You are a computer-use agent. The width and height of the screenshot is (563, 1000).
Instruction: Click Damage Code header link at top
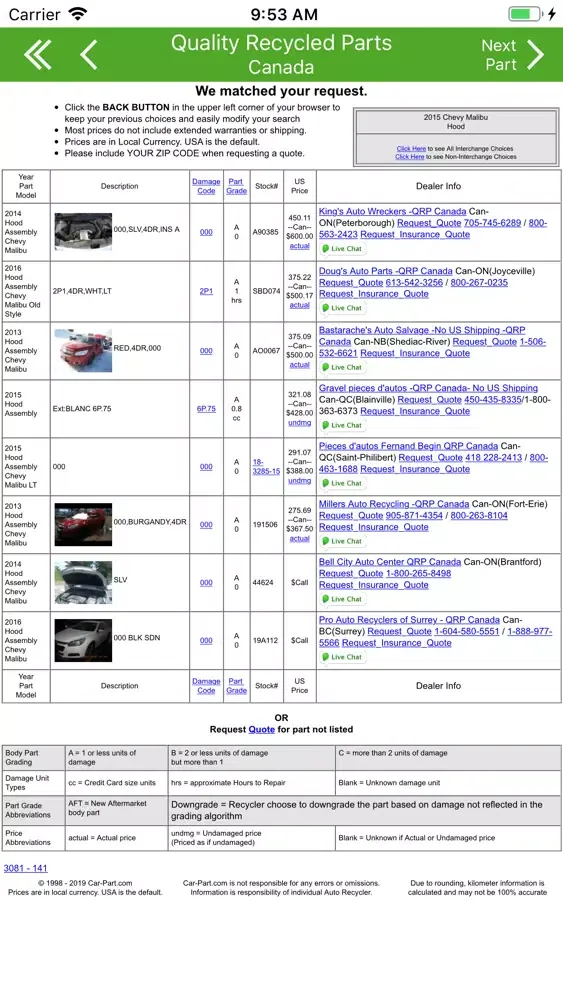coord(206,186)
